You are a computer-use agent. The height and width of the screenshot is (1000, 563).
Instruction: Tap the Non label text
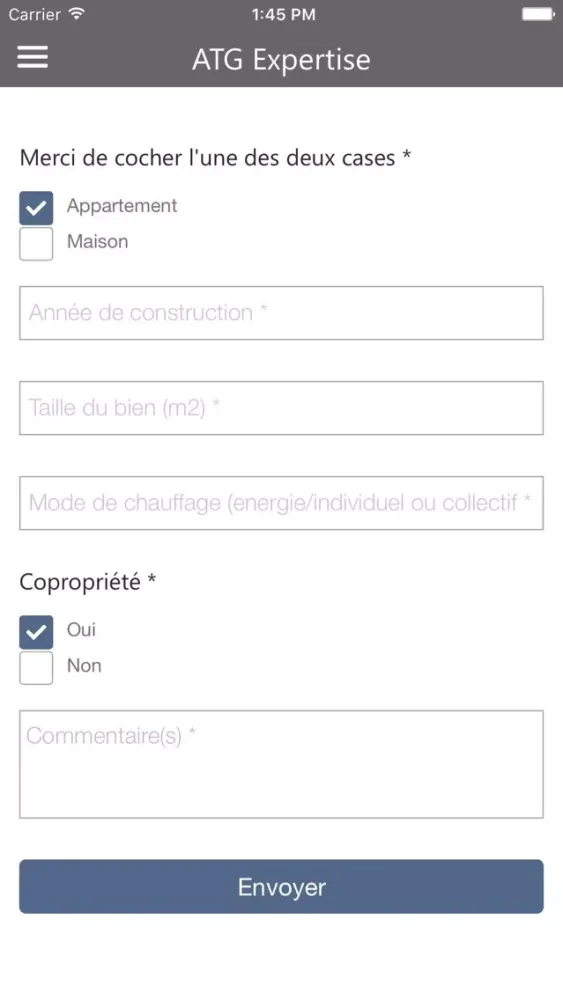pos(84,666)
